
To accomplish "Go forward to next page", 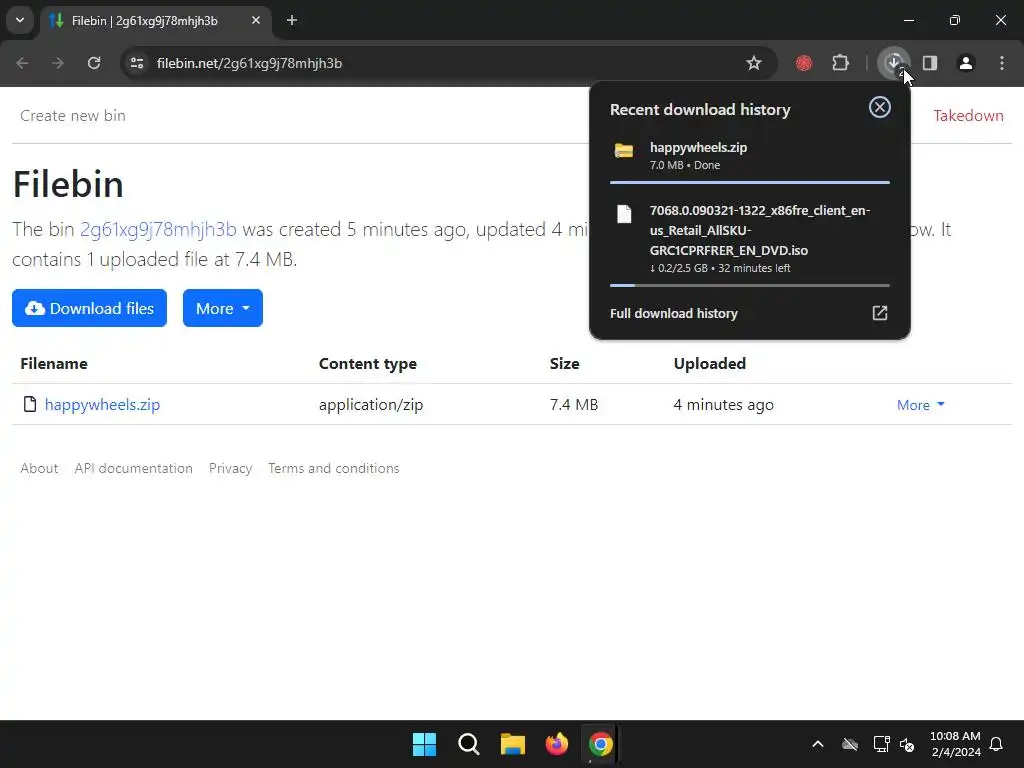I will tap(57, 63).
